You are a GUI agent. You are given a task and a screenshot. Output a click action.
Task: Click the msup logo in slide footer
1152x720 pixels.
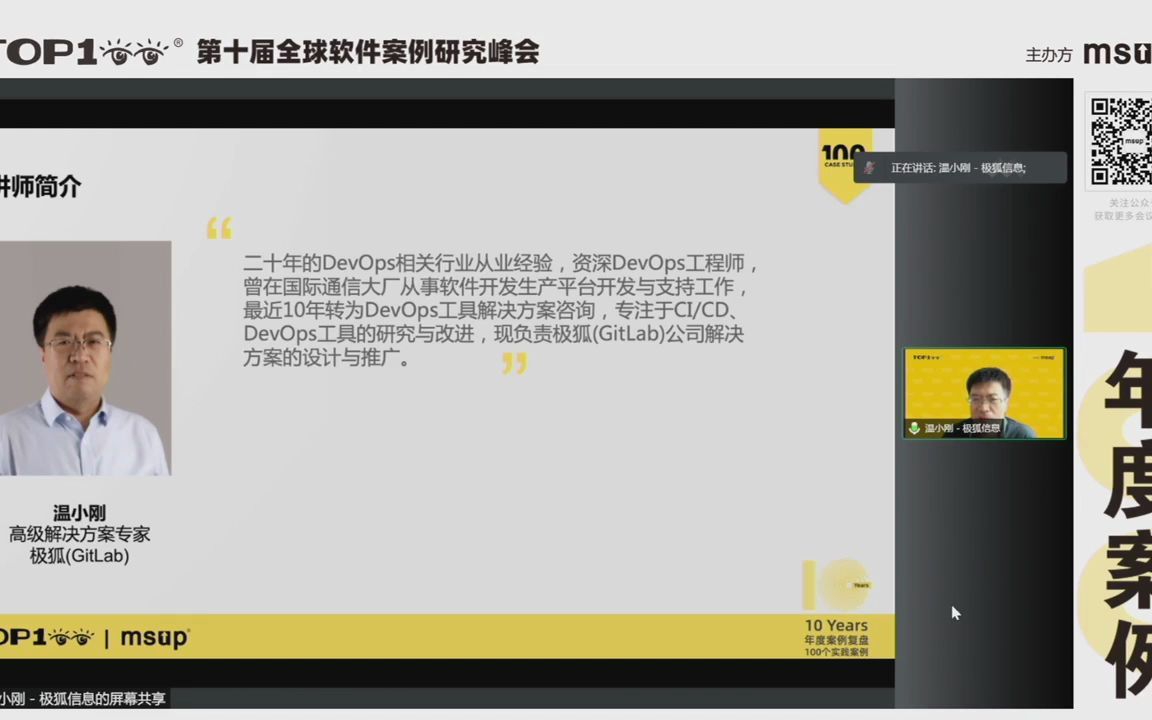point(154,638)
